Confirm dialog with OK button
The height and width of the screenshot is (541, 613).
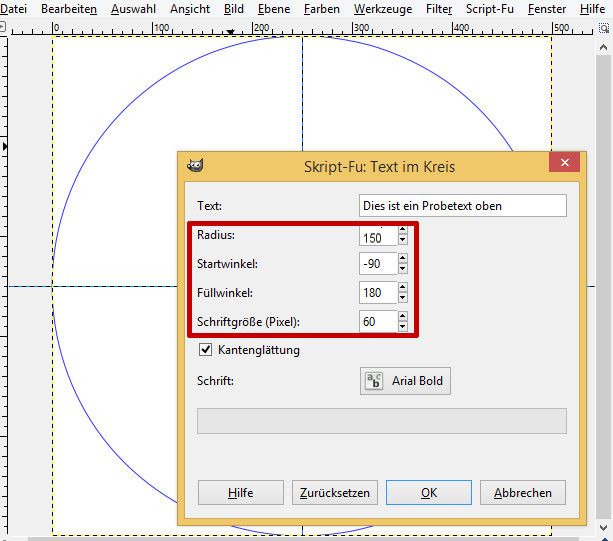[429, 493]
